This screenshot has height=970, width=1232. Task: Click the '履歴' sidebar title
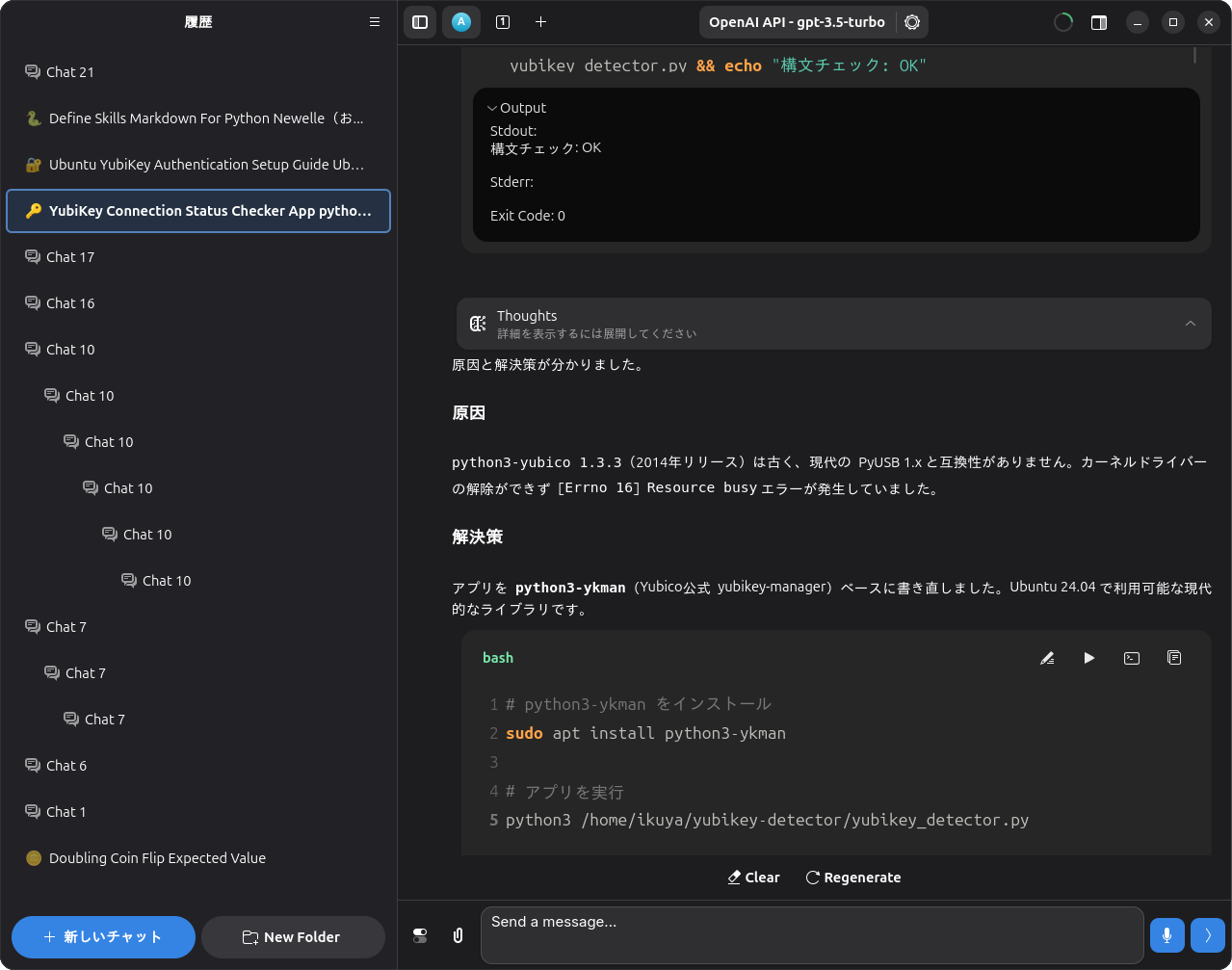(x=198, y=22)
